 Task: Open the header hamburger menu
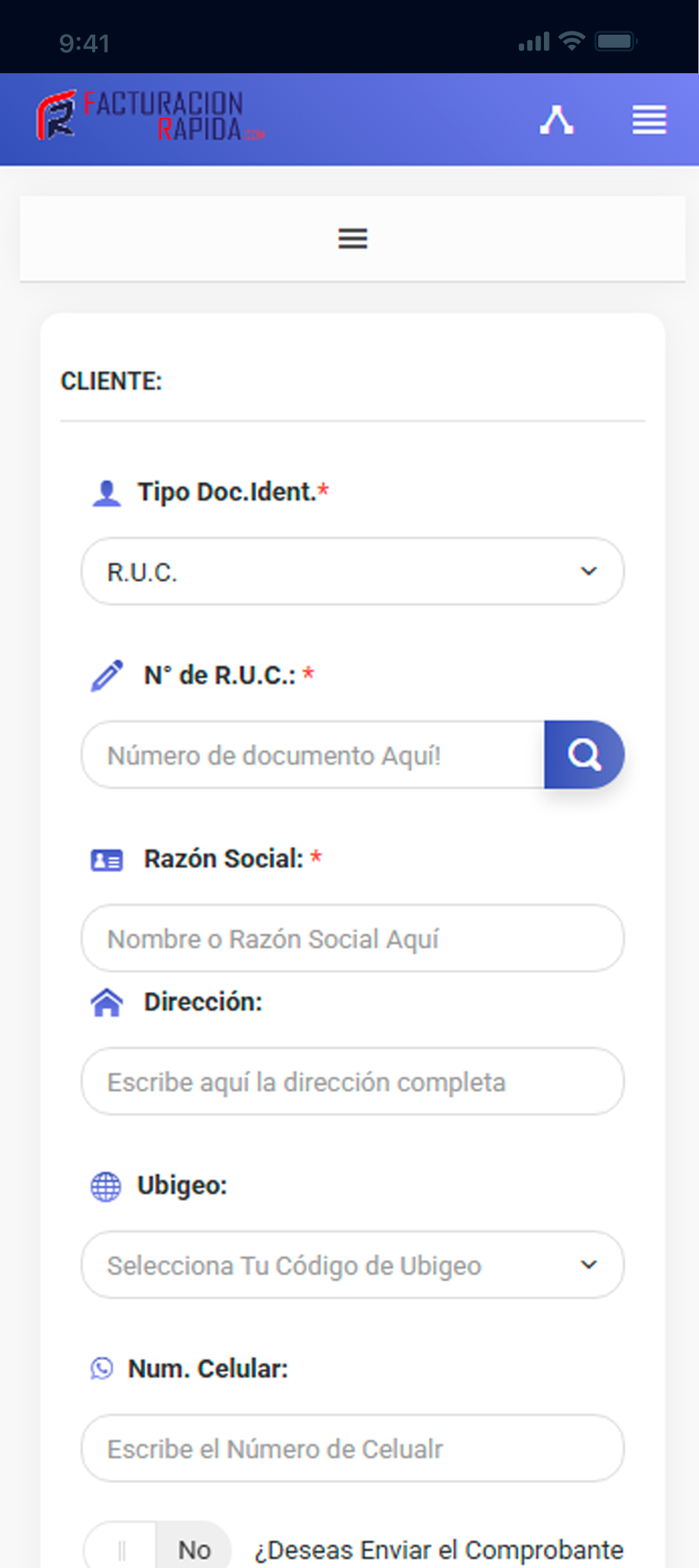point(649,120)
